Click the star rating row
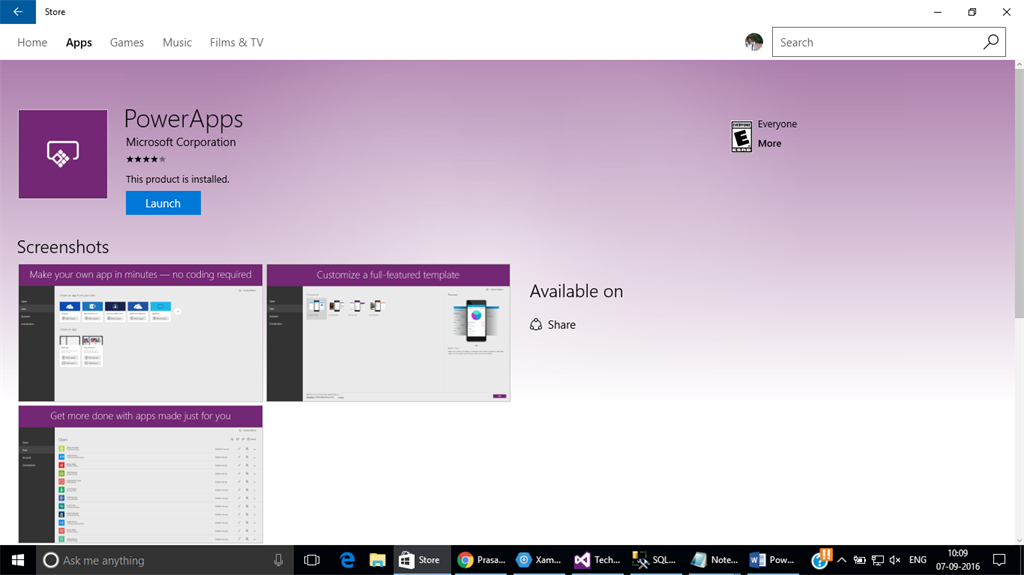This screenshot has width=1024, height=575. coord(146,159)
